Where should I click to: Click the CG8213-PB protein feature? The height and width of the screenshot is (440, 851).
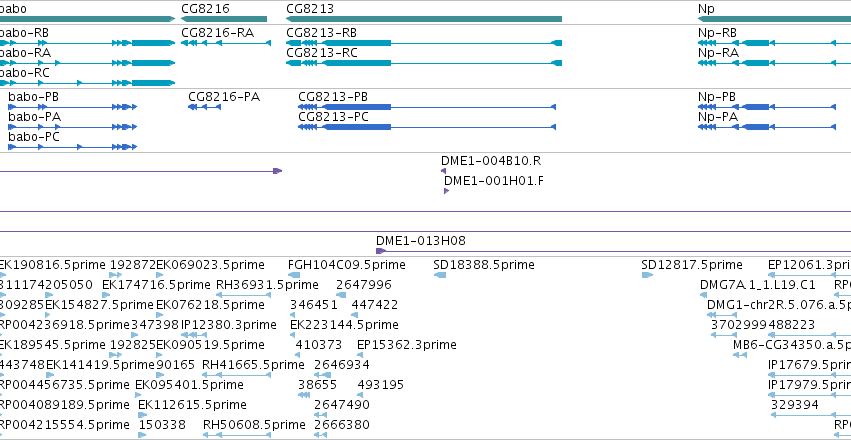(x=427, y=107)
